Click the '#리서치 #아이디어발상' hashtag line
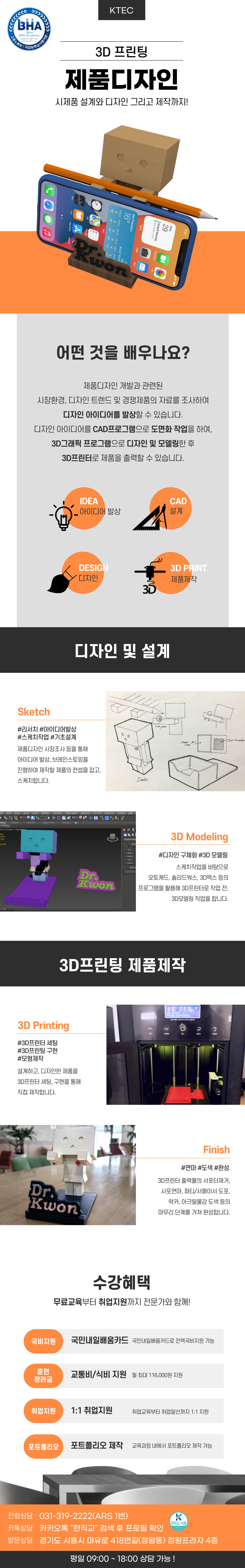The width and height of the screenshot is (245, 1568). (47, 729)
